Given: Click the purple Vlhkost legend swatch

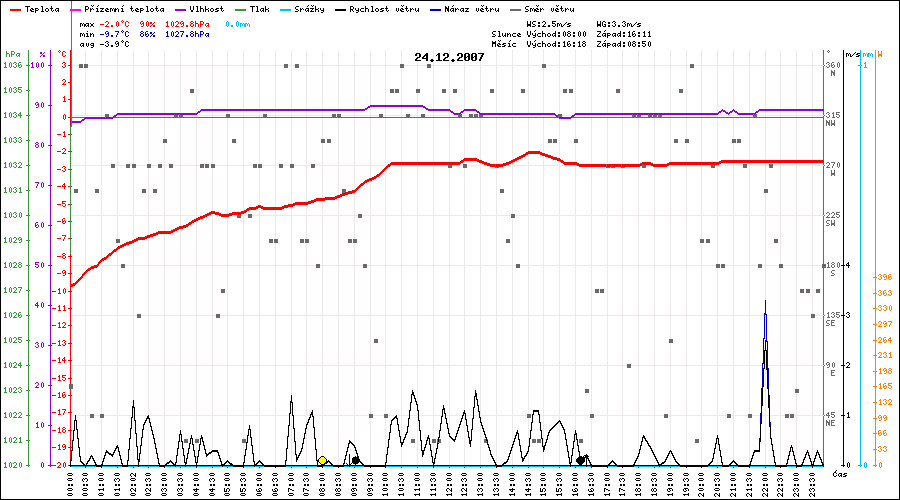Looking at the screenshot, I should coord(180,10).
